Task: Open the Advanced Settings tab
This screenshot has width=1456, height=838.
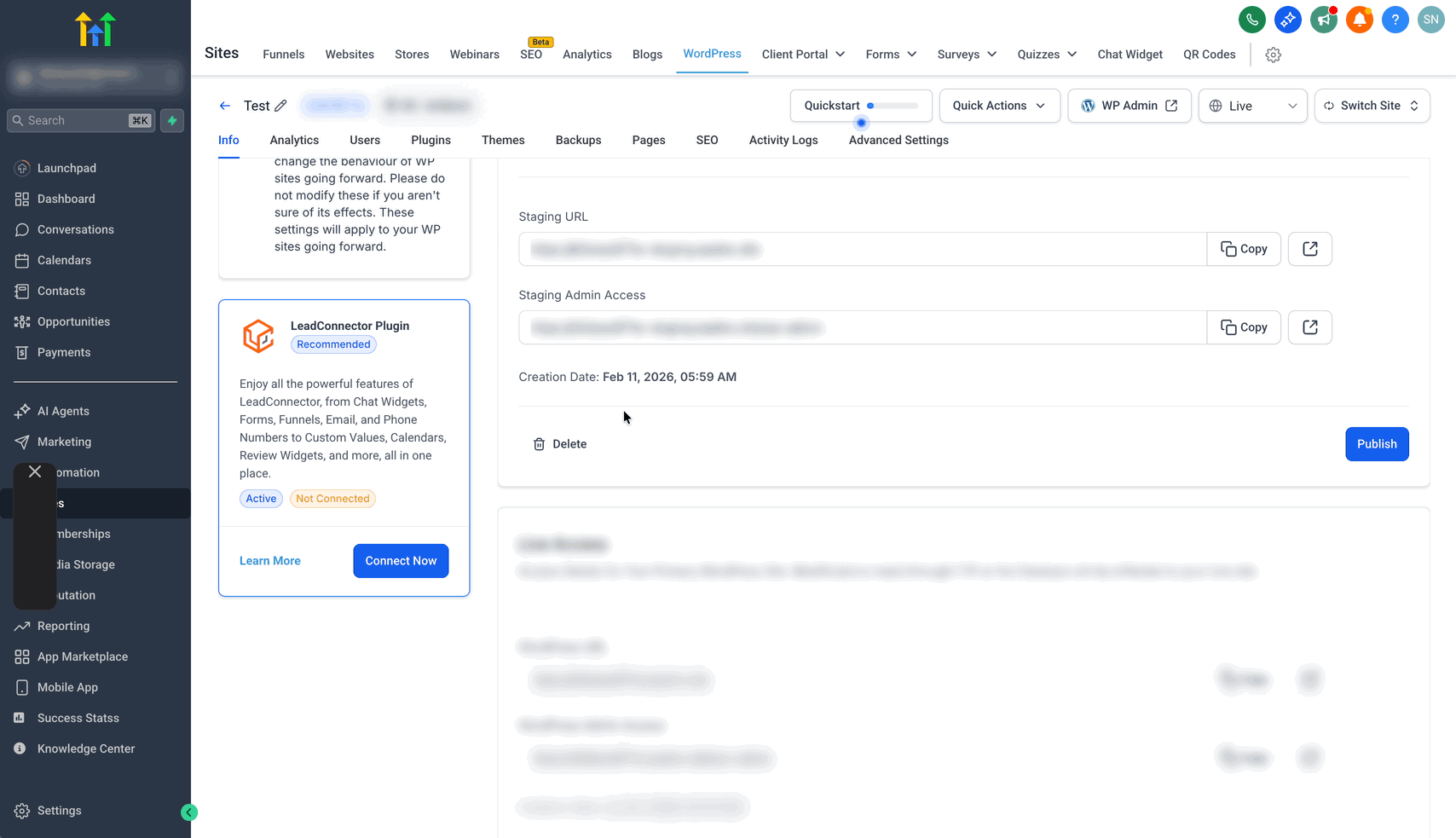Action: click(898, 140)
